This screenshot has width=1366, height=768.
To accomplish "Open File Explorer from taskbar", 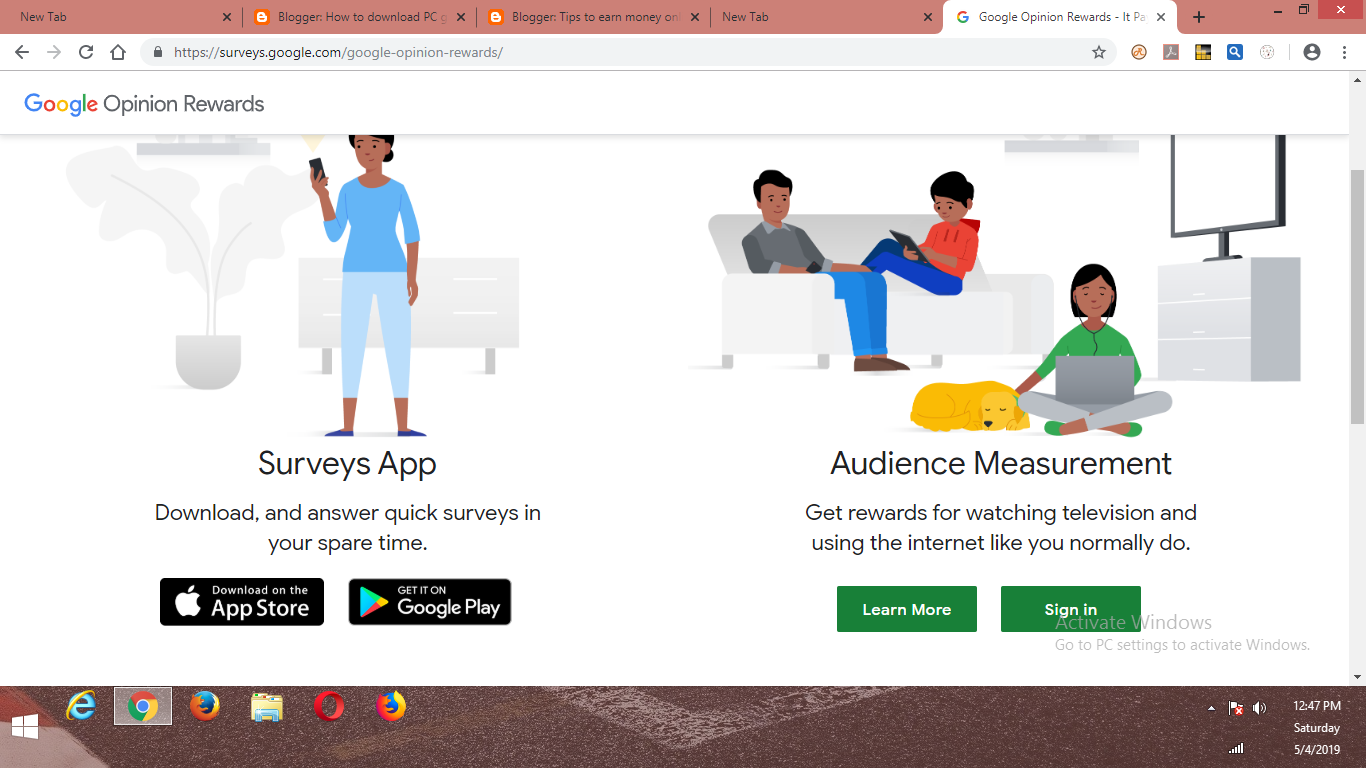I will pos(267,707).
